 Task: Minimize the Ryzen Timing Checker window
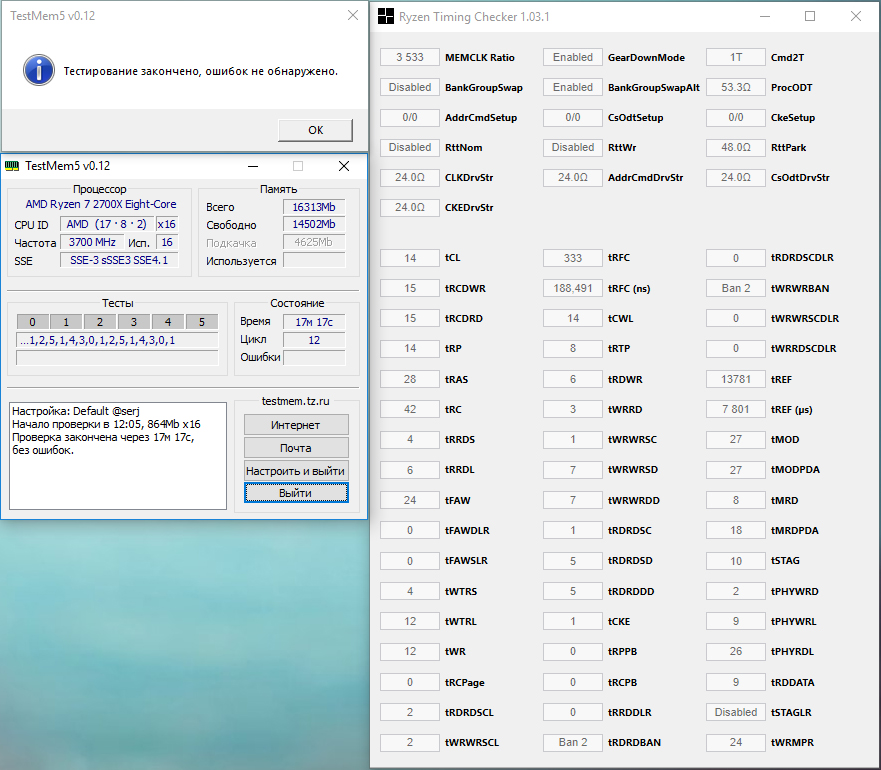click(765, 16)
